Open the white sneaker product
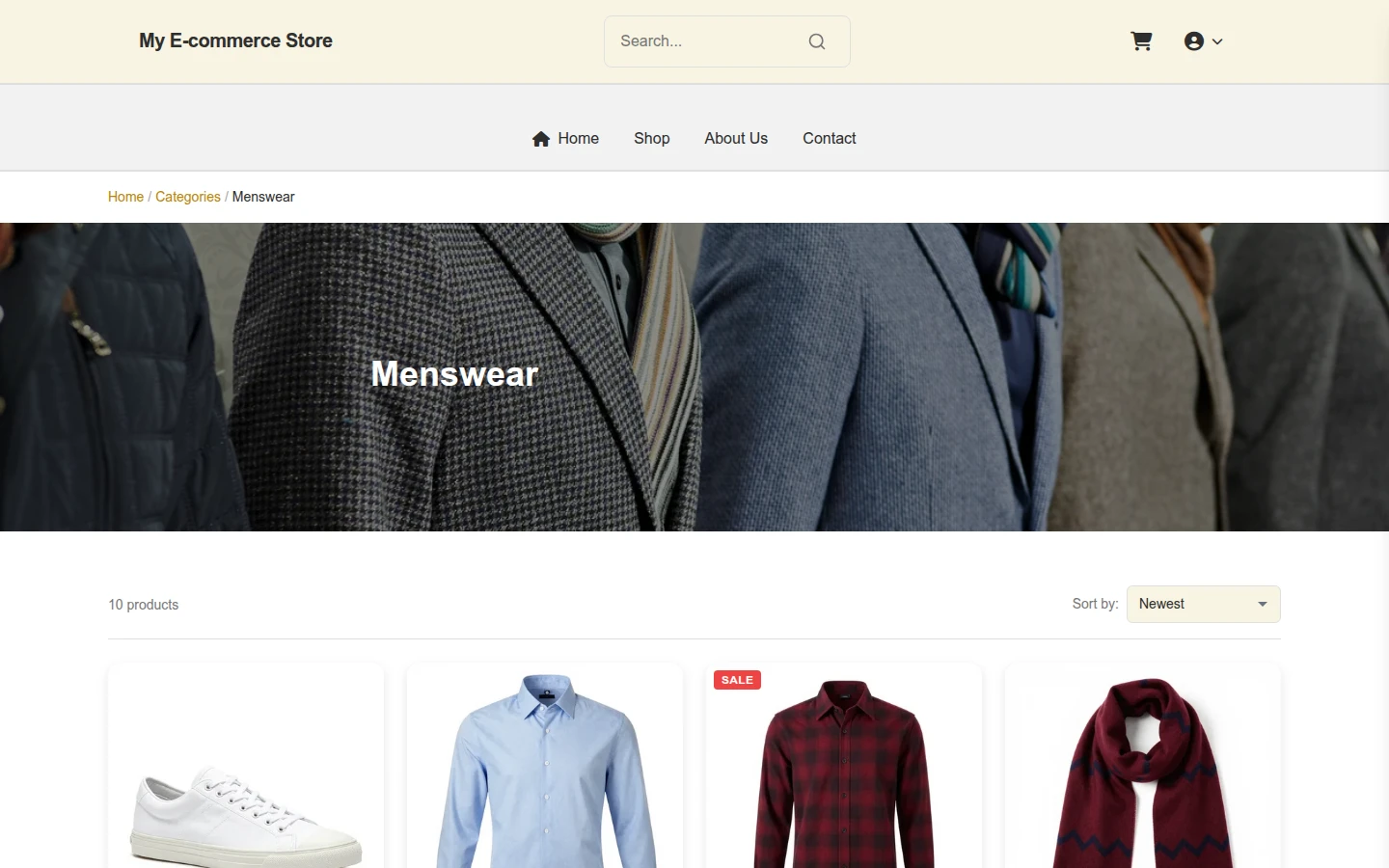The width and height of the screenshot is (1389, 868). click(246, 766)
